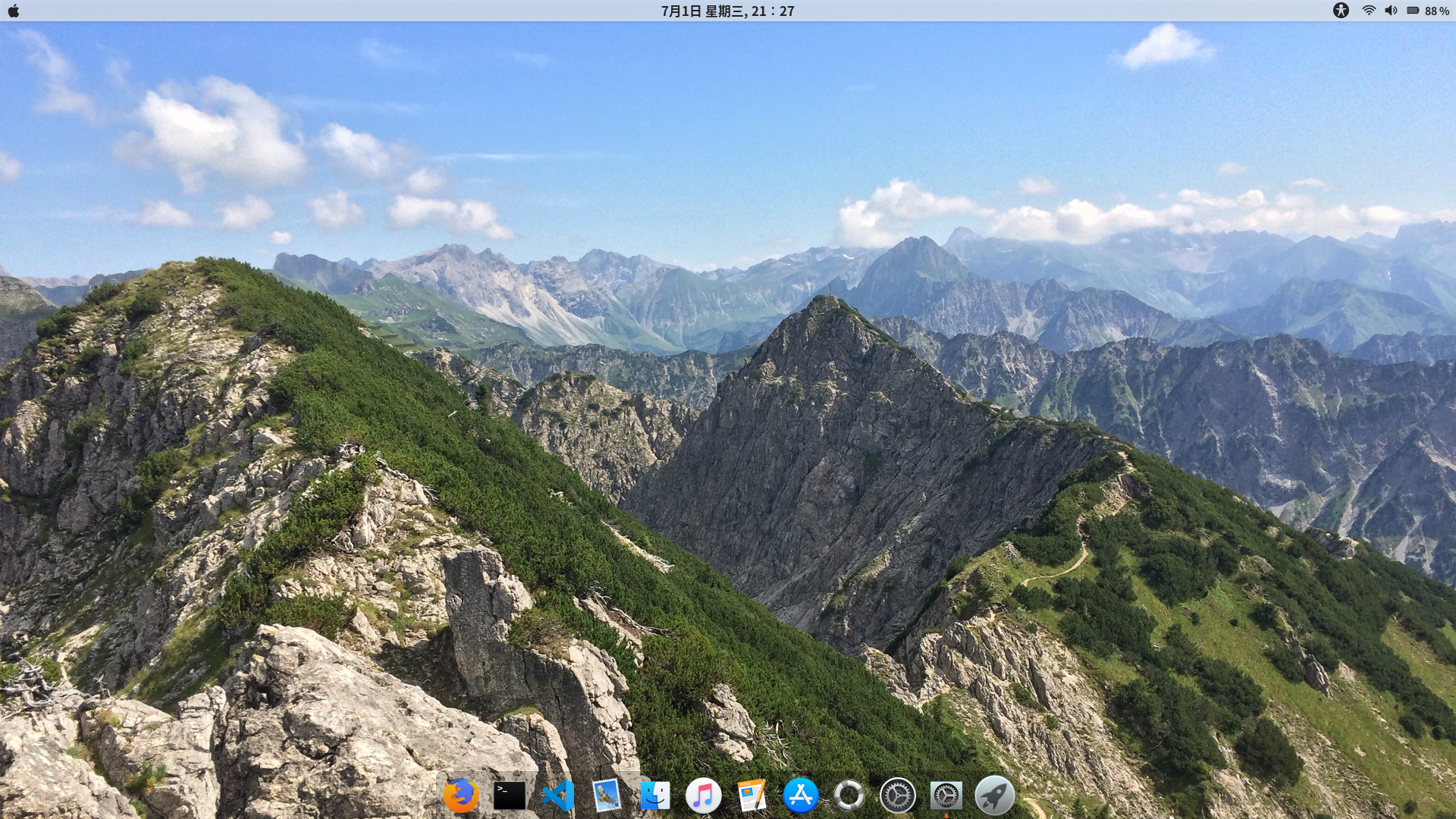Open Visual Studio Code
The width and height of the screenshot is (1456, 819).
pos(557,795)
